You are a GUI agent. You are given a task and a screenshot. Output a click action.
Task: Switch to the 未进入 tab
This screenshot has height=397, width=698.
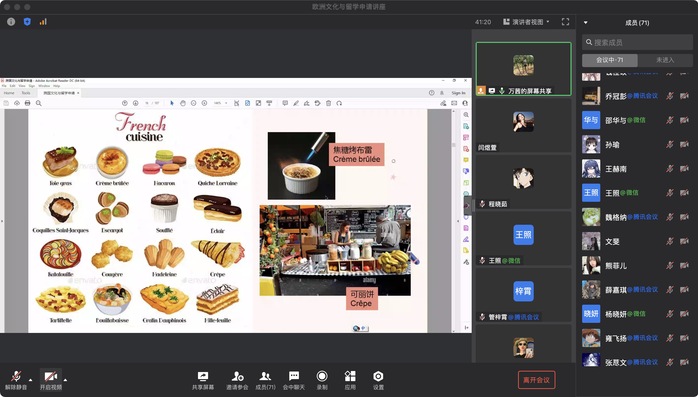coord(665,60)
